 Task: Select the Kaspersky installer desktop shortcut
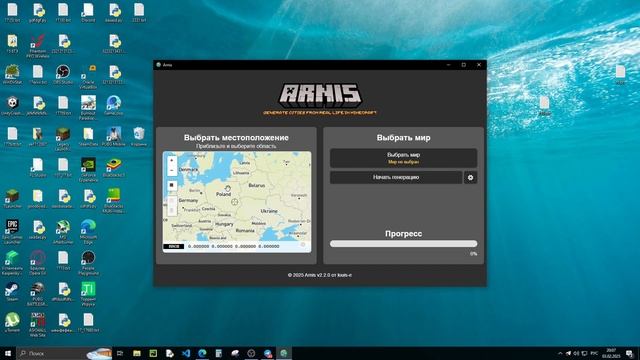point(12,263)
